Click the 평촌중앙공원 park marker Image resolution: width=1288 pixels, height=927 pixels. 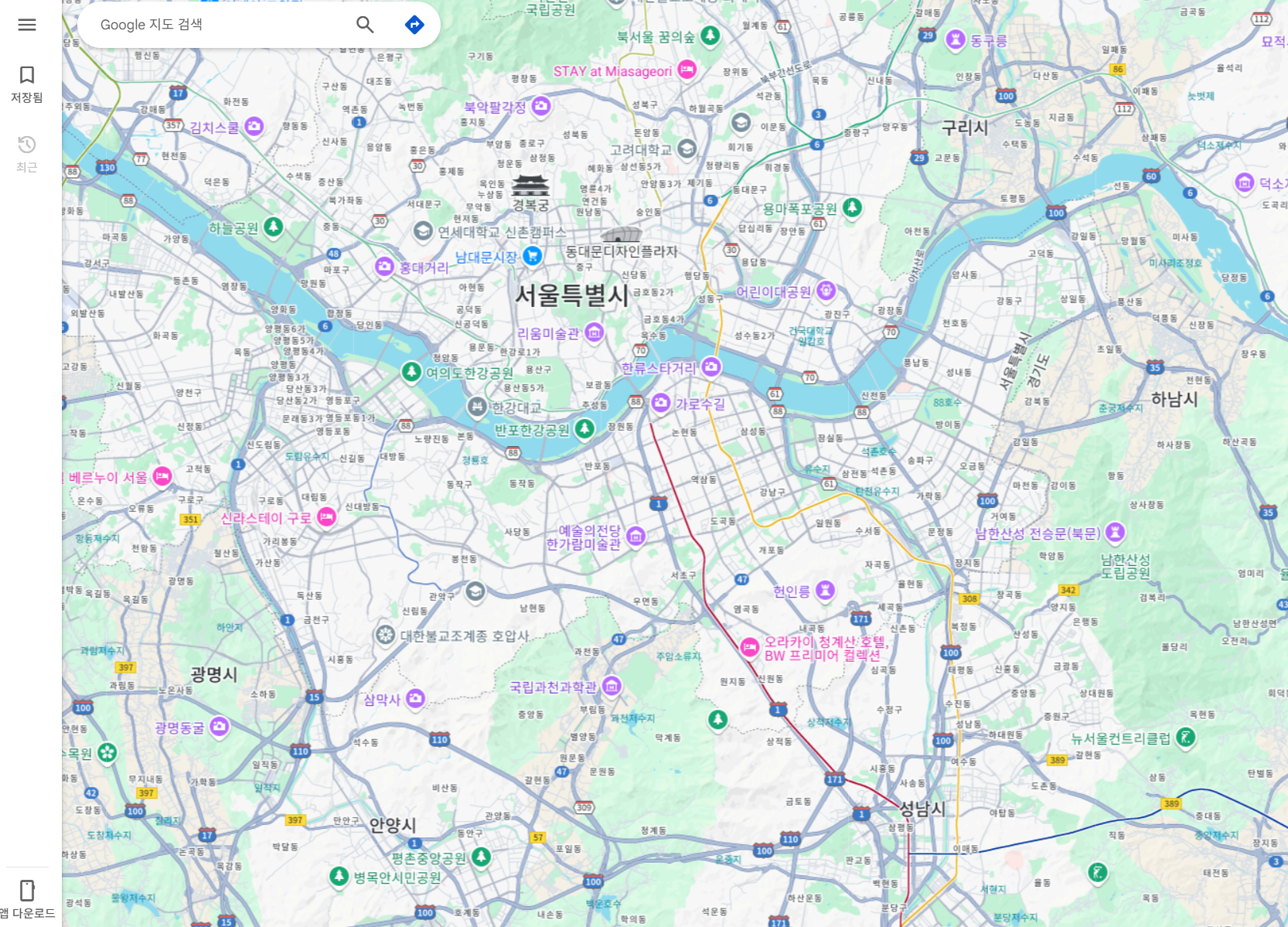coord(481,857)
